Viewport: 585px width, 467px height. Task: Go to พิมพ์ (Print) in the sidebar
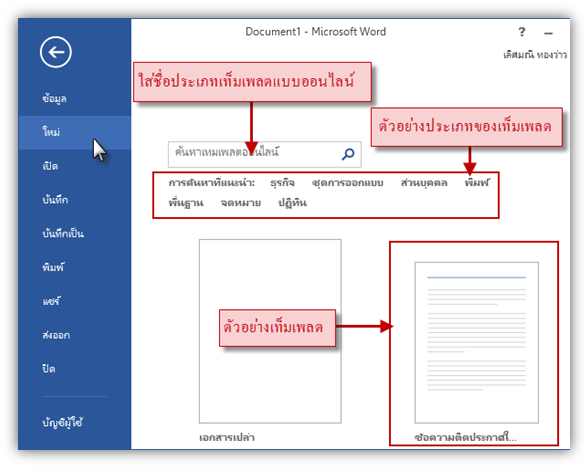(53, 267)
